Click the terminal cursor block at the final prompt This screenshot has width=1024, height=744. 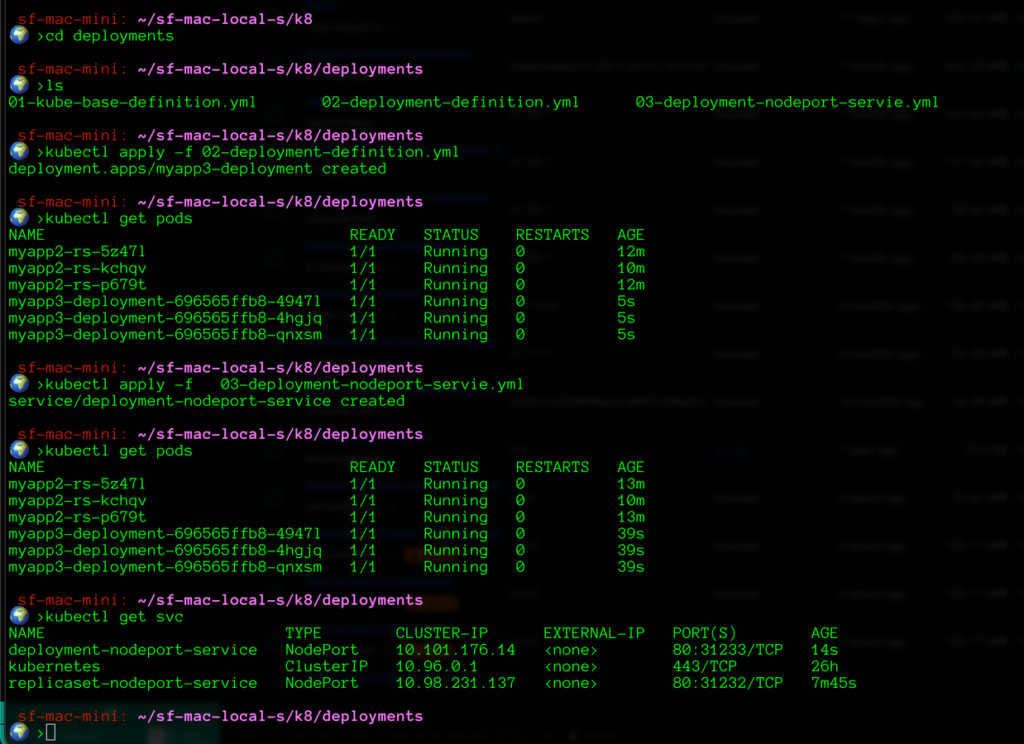pyautogui.click(x=50, y=733)
